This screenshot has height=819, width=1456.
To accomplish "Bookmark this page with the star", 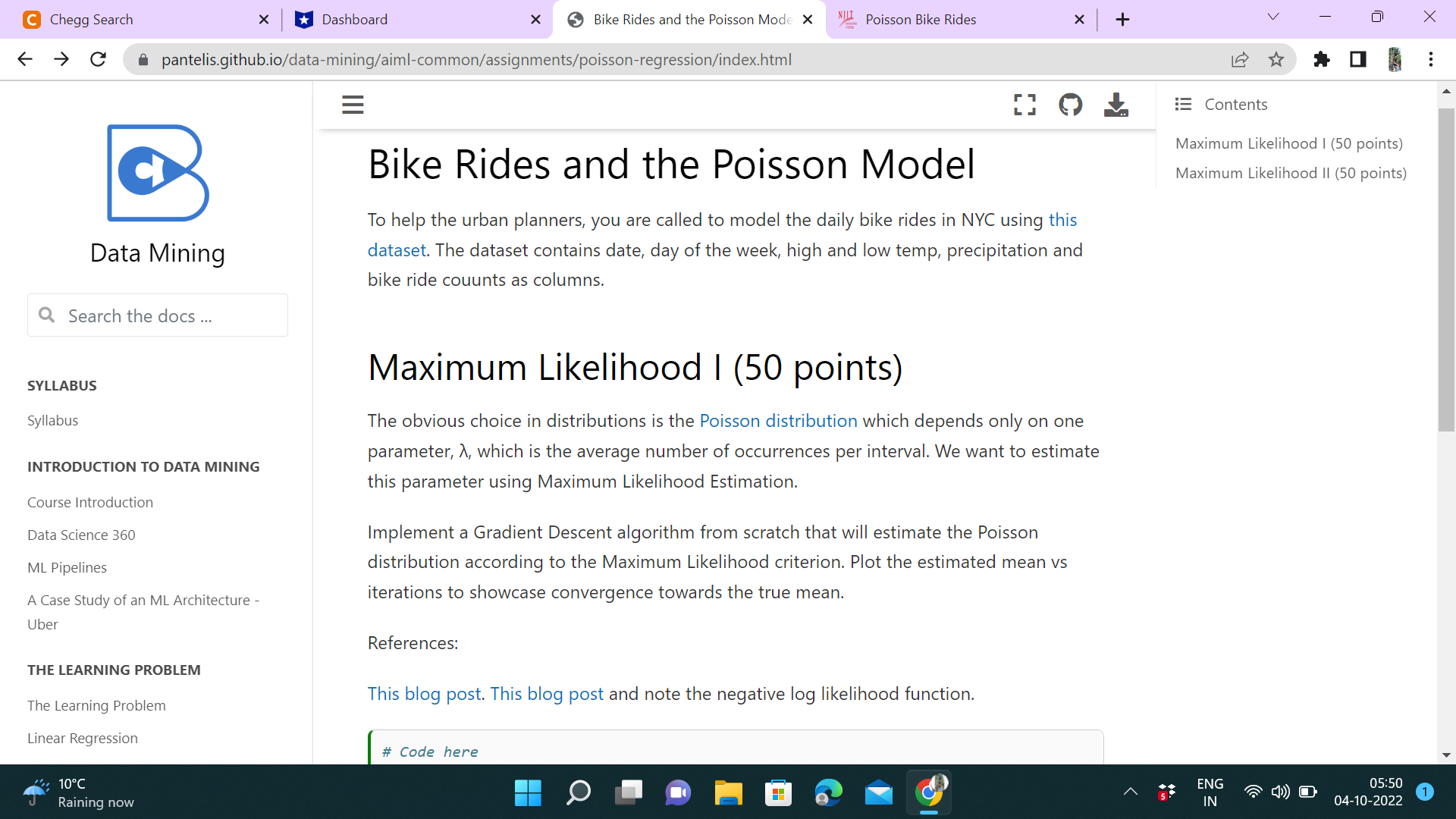I will point(1277,59).
